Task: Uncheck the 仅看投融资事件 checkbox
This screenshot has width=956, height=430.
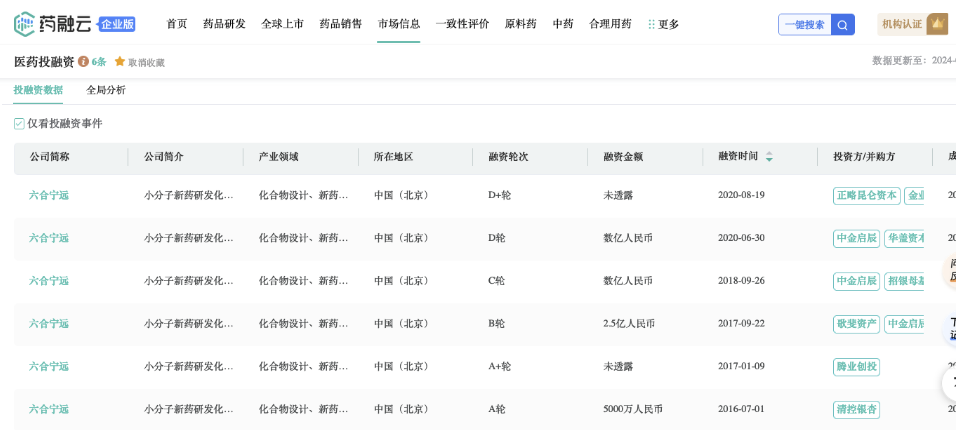Action: (19, 124)
